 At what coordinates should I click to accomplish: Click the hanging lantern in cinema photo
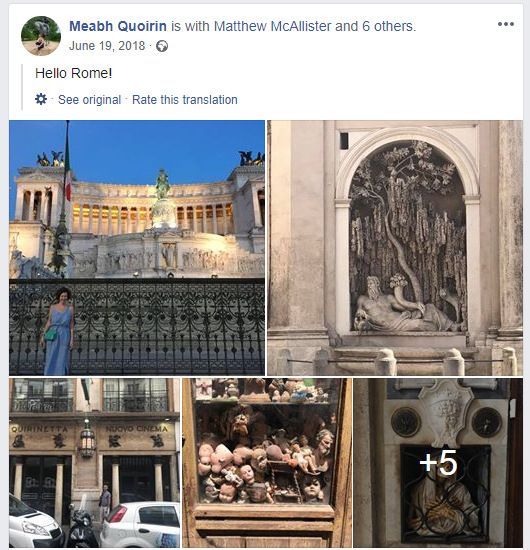[x=87, y=439]
